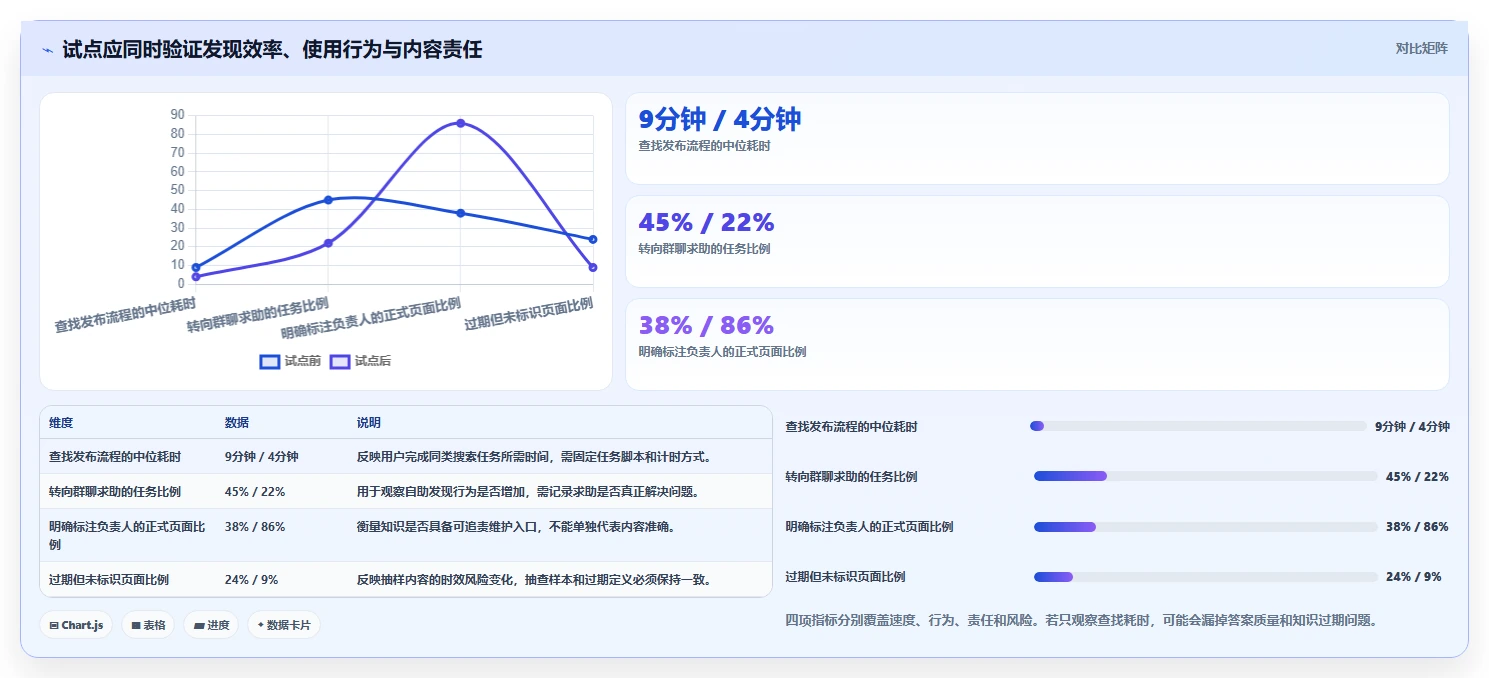Click the 查找发布流程的中位耗时 progress bar
The image size is (1489, 678).
(x=1198, y=426)
